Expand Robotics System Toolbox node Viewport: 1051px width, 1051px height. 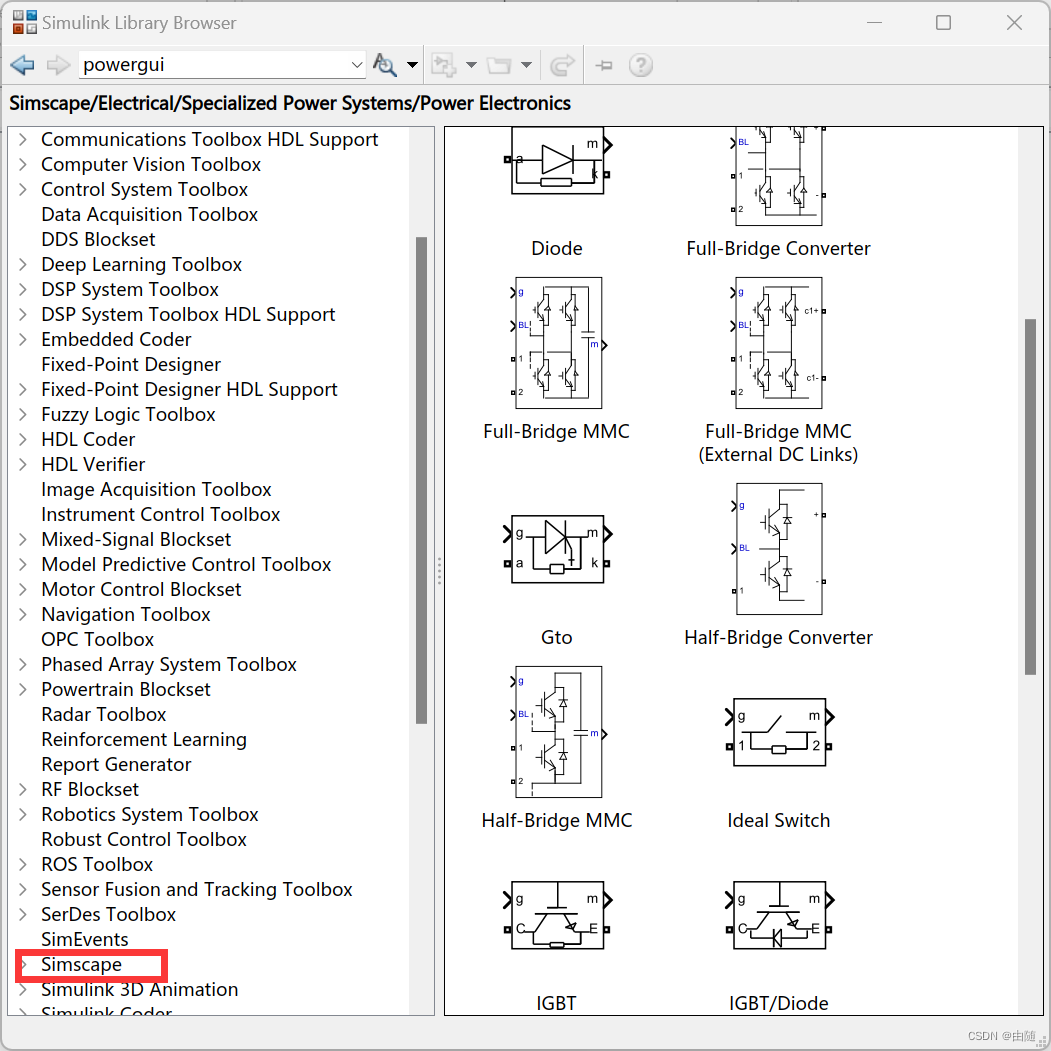pos(23,814)
